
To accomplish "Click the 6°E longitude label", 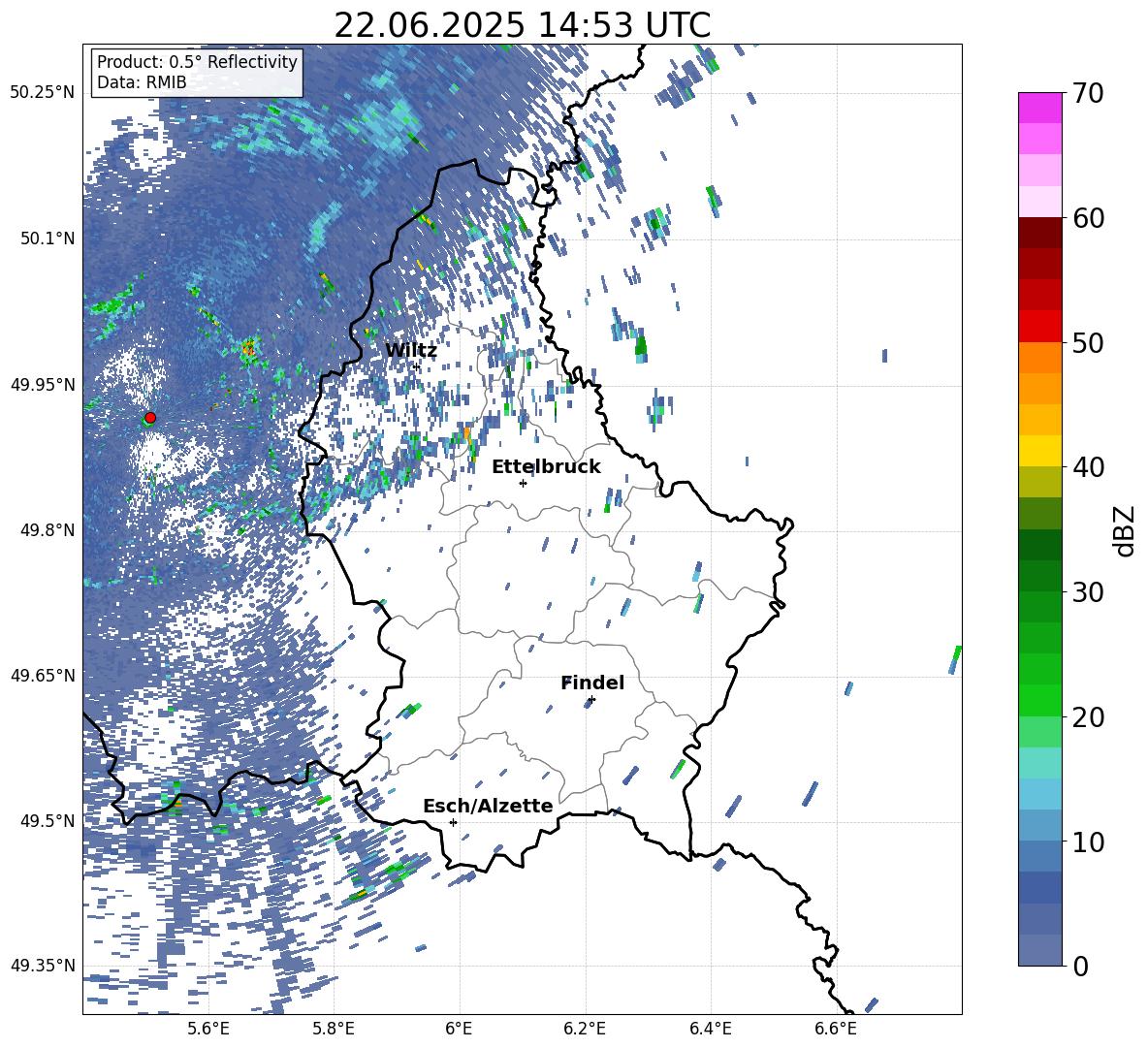I will (459, 1029).
